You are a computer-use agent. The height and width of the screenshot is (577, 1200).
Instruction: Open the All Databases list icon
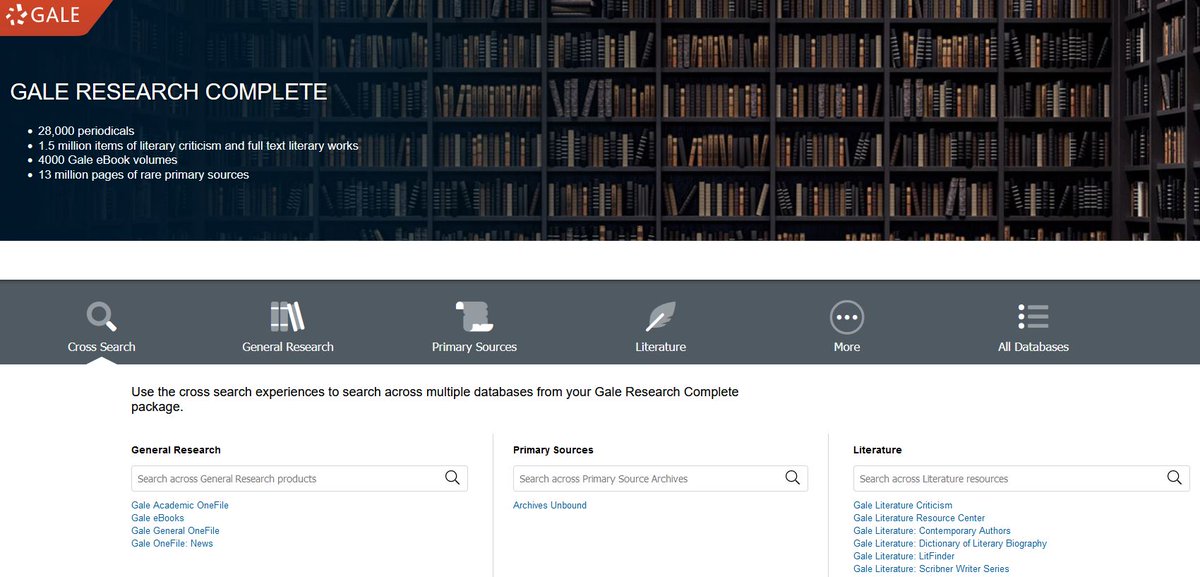pyautogui.click(x=1033, y=316)
